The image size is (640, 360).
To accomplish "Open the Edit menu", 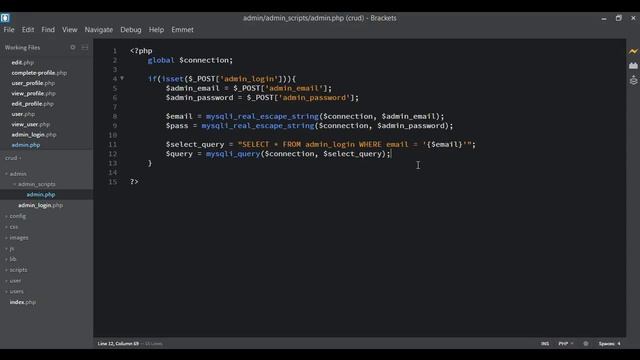I will pyautogui.click(x=28, y=30).
